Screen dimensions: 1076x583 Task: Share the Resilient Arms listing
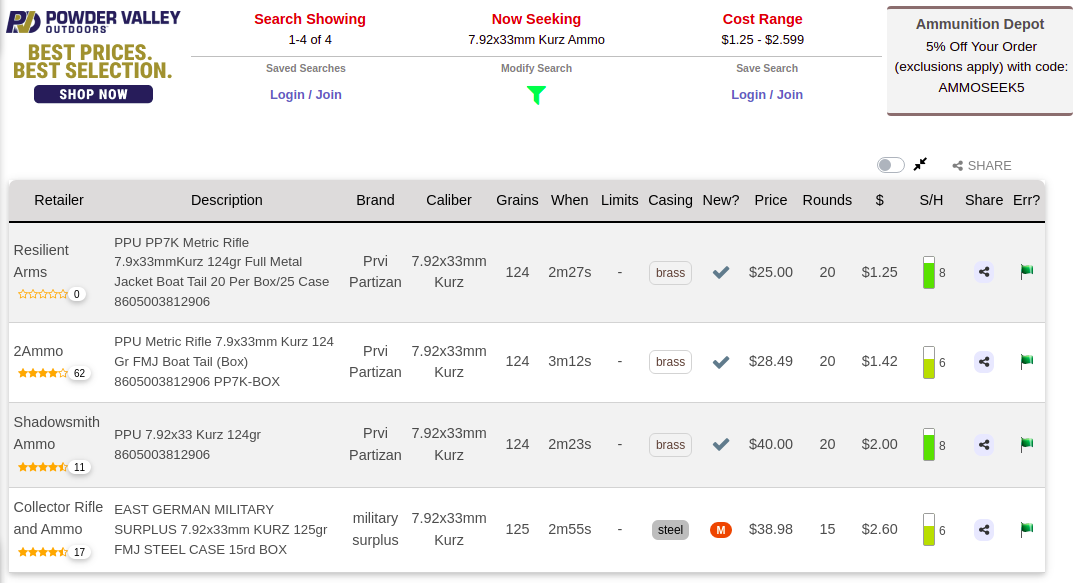(984, 272)
